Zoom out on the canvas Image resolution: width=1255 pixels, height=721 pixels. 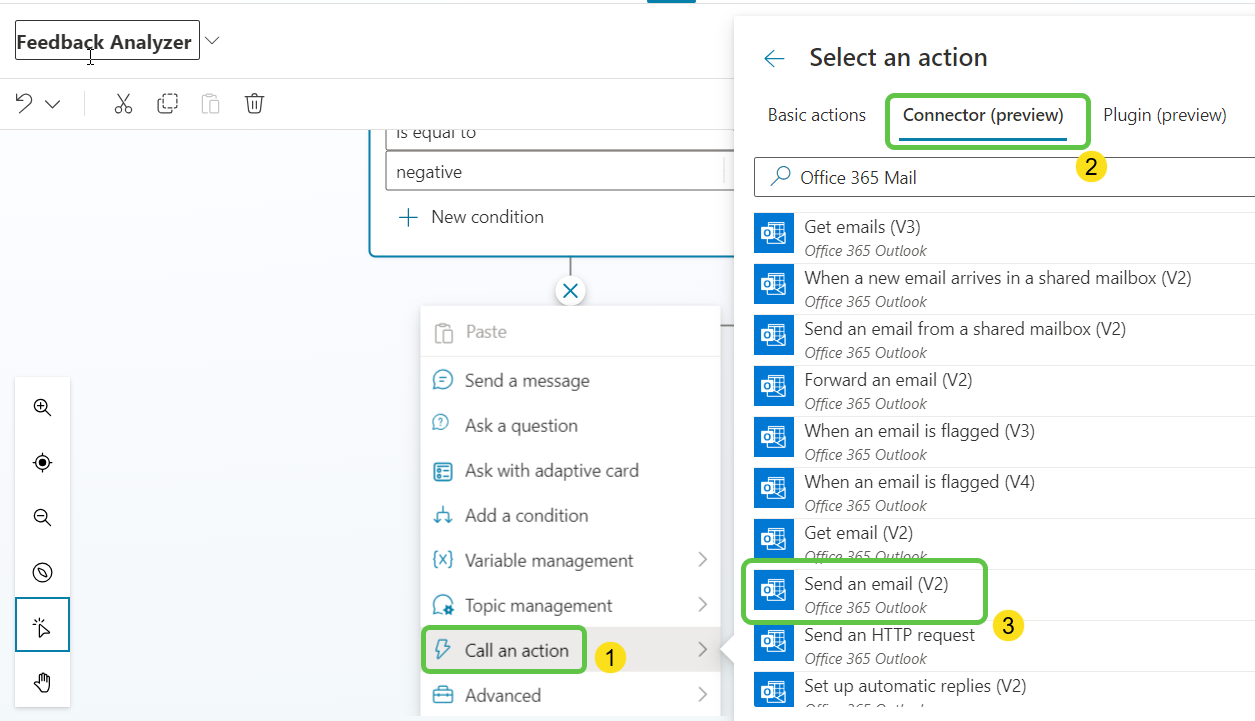tap(42, 518)
